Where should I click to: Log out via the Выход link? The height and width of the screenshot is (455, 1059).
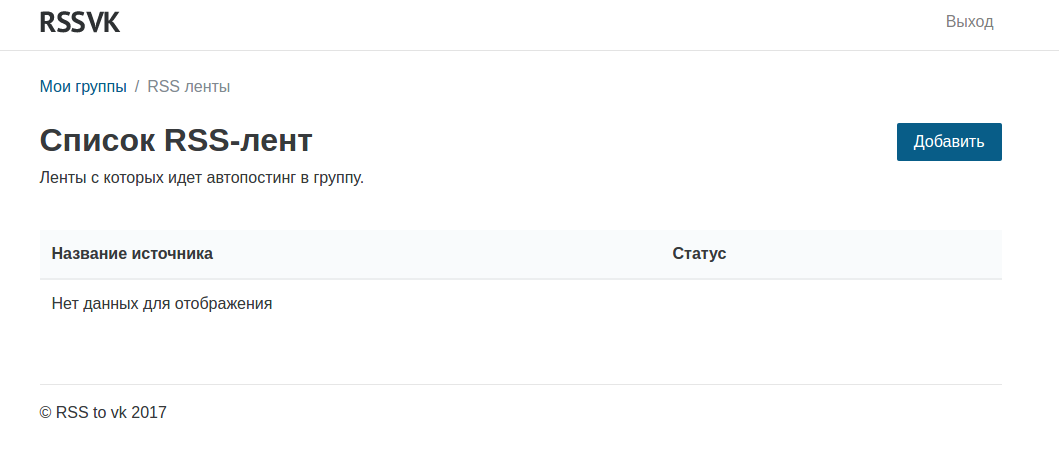969,22
